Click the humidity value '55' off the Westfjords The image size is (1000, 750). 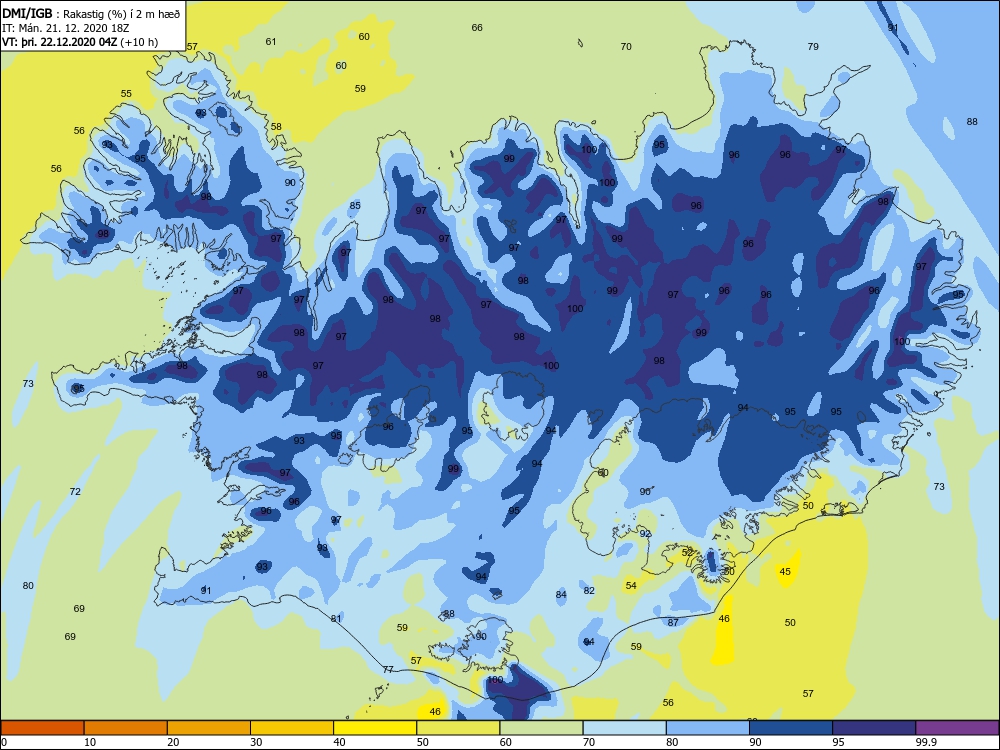126,94
